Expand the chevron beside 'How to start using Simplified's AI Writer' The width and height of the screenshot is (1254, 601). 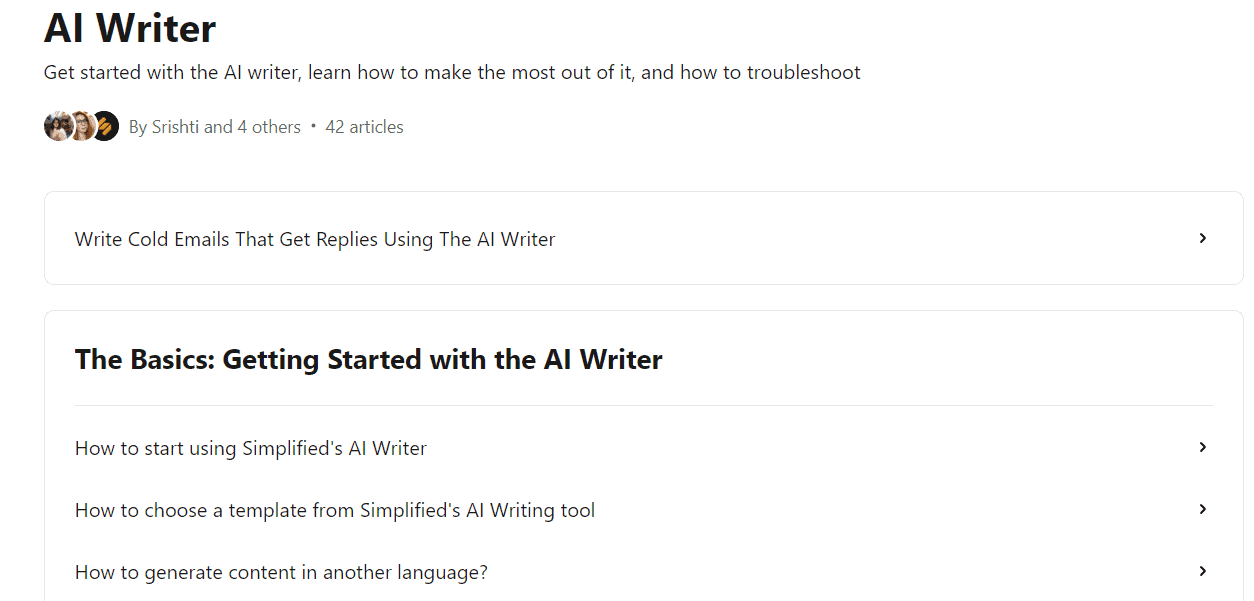(1202, 447)
